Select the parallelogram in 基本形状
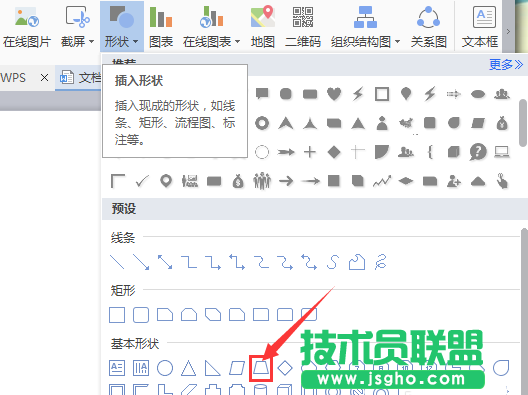This screenshot has height=395, width=528. pyautogui.click(x=237, y=368)
